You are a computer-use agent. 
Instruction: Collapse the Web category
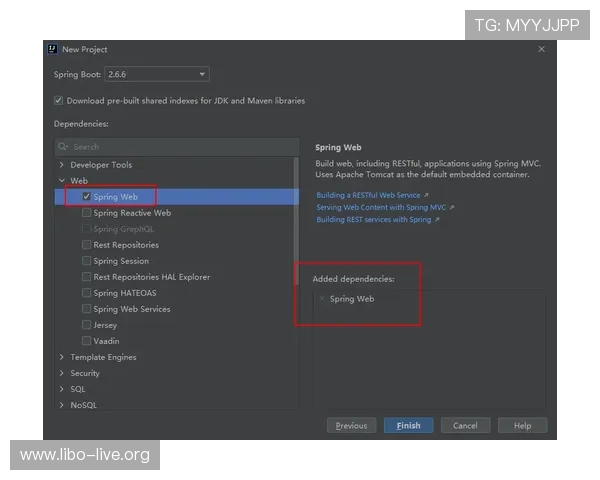[x=62, y=181]
